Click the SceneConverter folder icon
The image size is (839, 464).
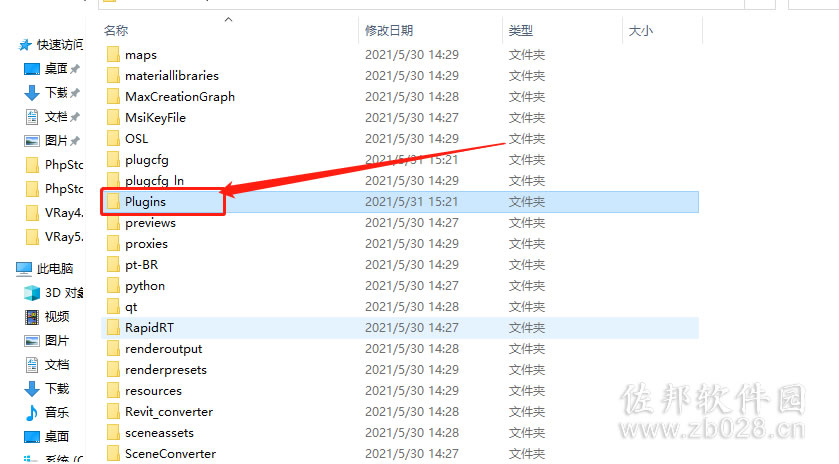pos(113,454)
